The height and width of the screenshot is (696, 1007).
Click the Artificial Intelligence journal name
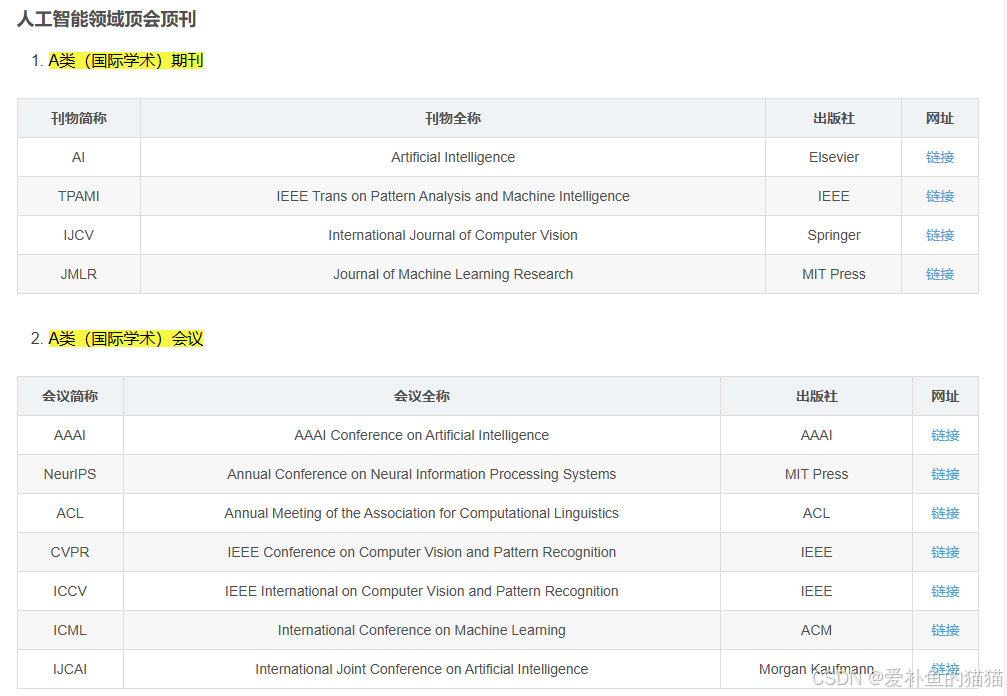click(453, 157)
